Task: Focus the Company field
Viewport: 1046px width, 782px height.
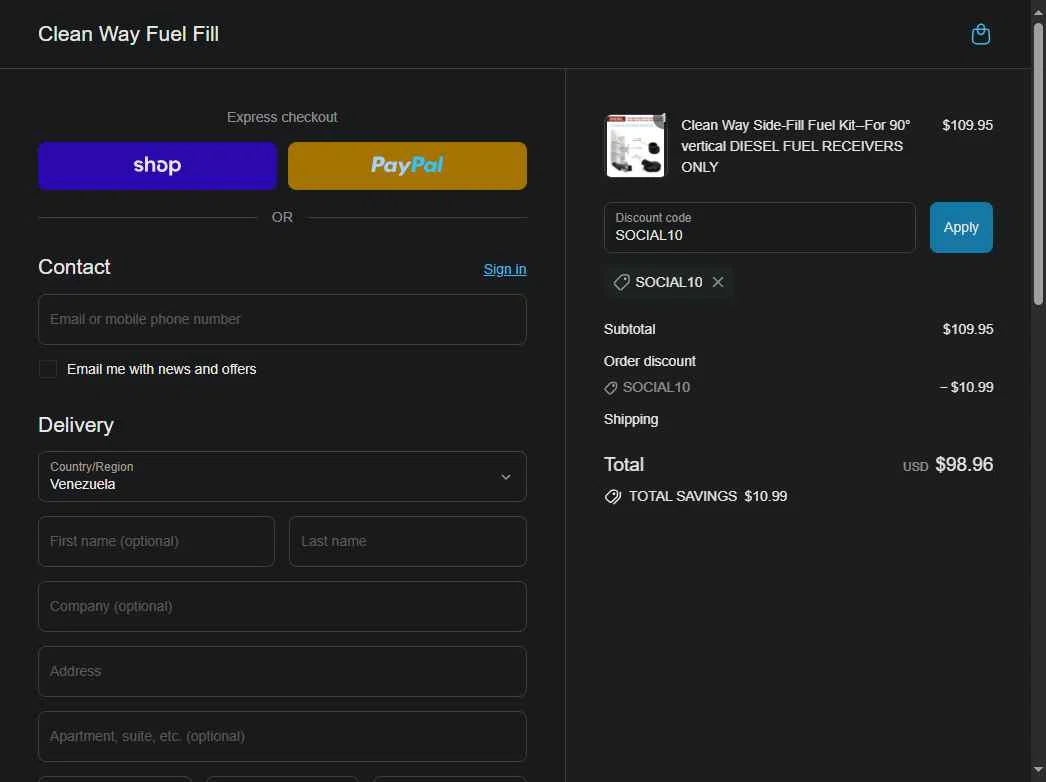Action: (282, 607)
